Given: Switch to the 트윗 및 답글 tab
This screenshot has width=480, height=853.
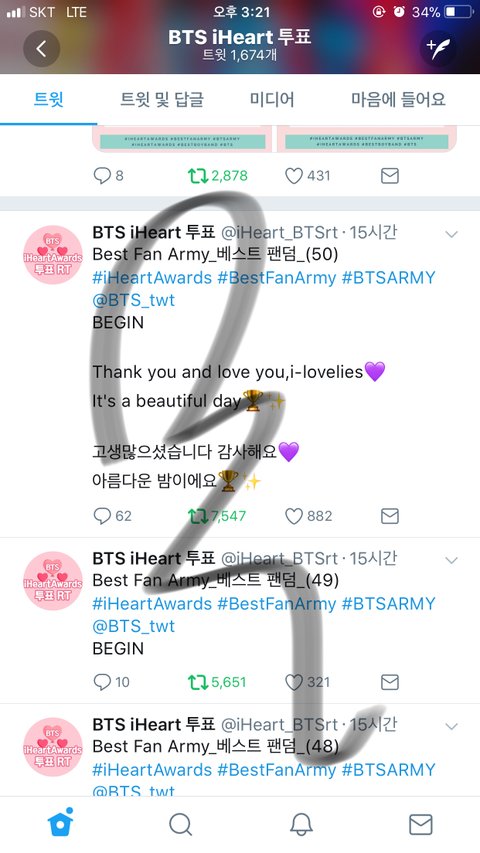Looking at the screenshot, I should pyautogui.click(x=162, y=100).
